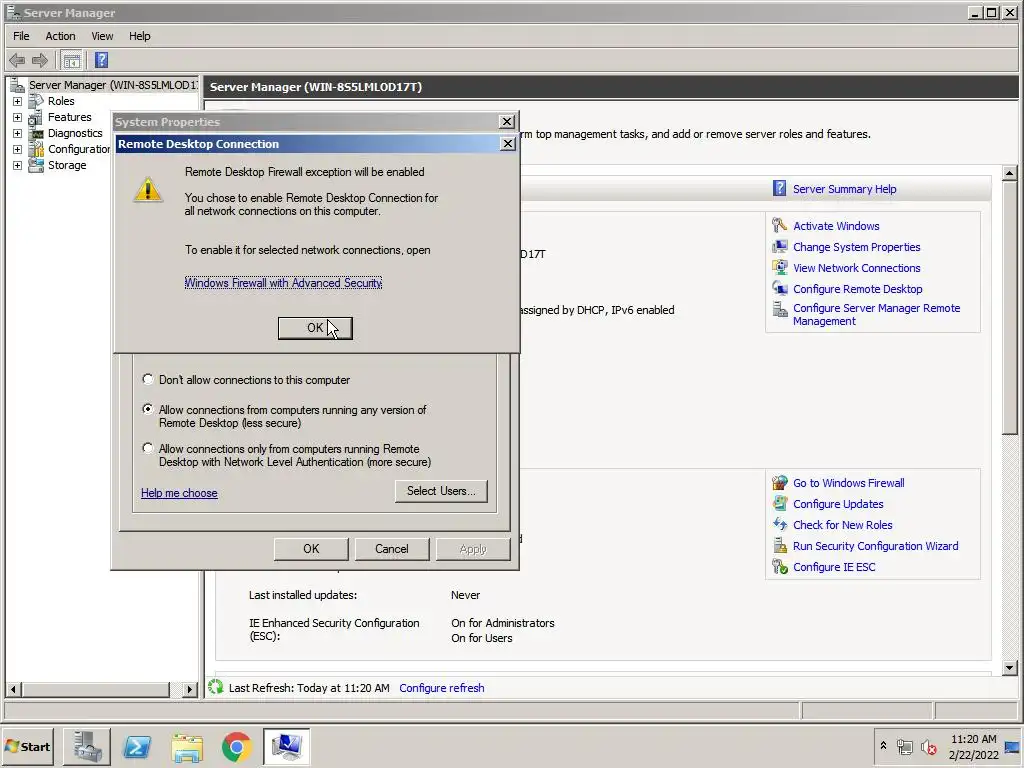Image resolution: width=1024 pixels, height=768 pixels.
Task: Open the Start menu
Action: [27, 746]
